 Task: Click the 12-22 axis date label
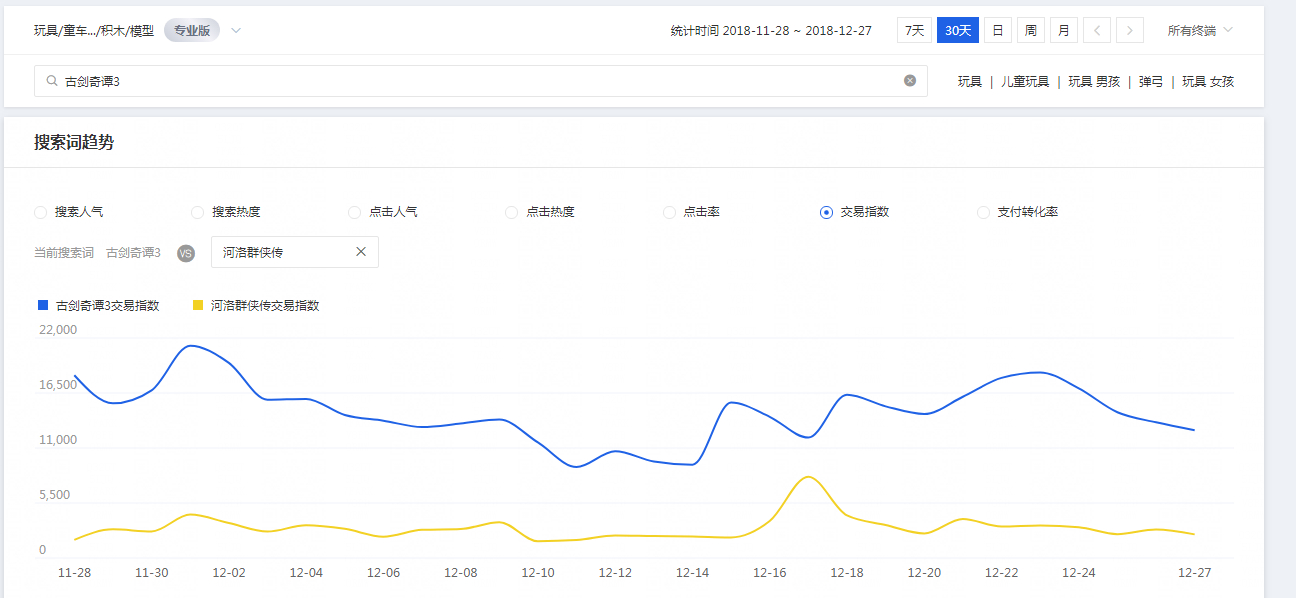[x=1002, y=573]
